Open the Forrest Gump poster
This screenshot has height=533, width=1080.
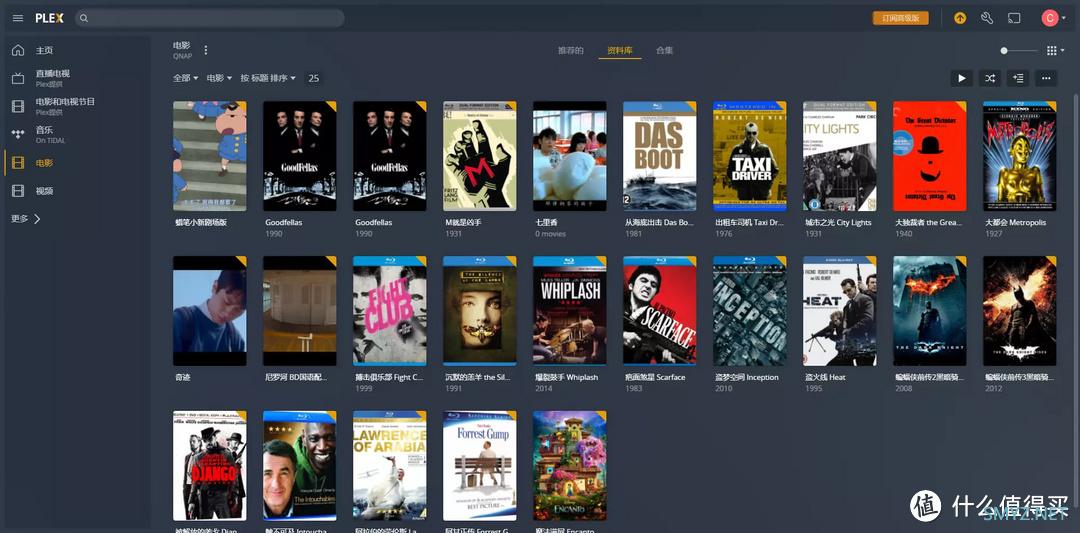(479, 466)
